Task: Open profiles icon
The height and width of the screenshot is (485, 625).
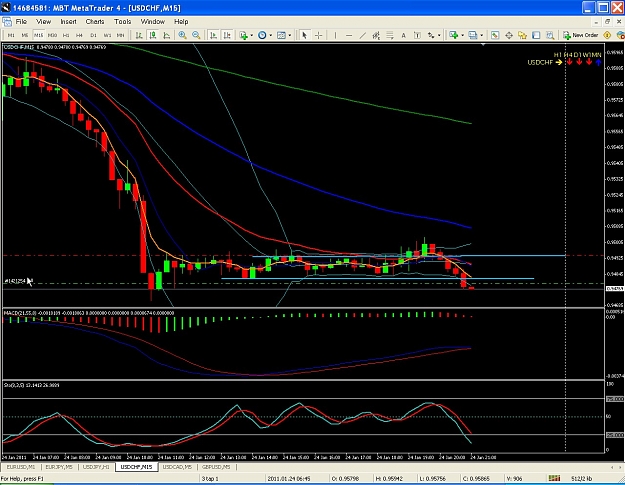Action: (x=473, y=35)
